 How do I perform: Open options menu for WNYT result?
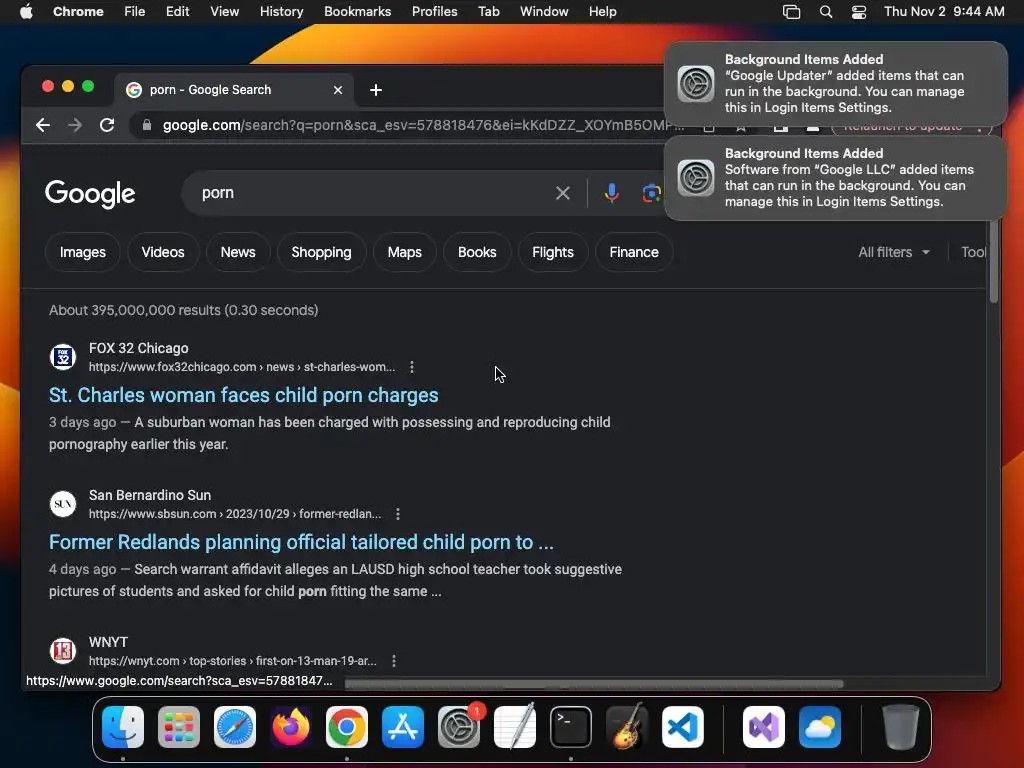tap(394, 661)
